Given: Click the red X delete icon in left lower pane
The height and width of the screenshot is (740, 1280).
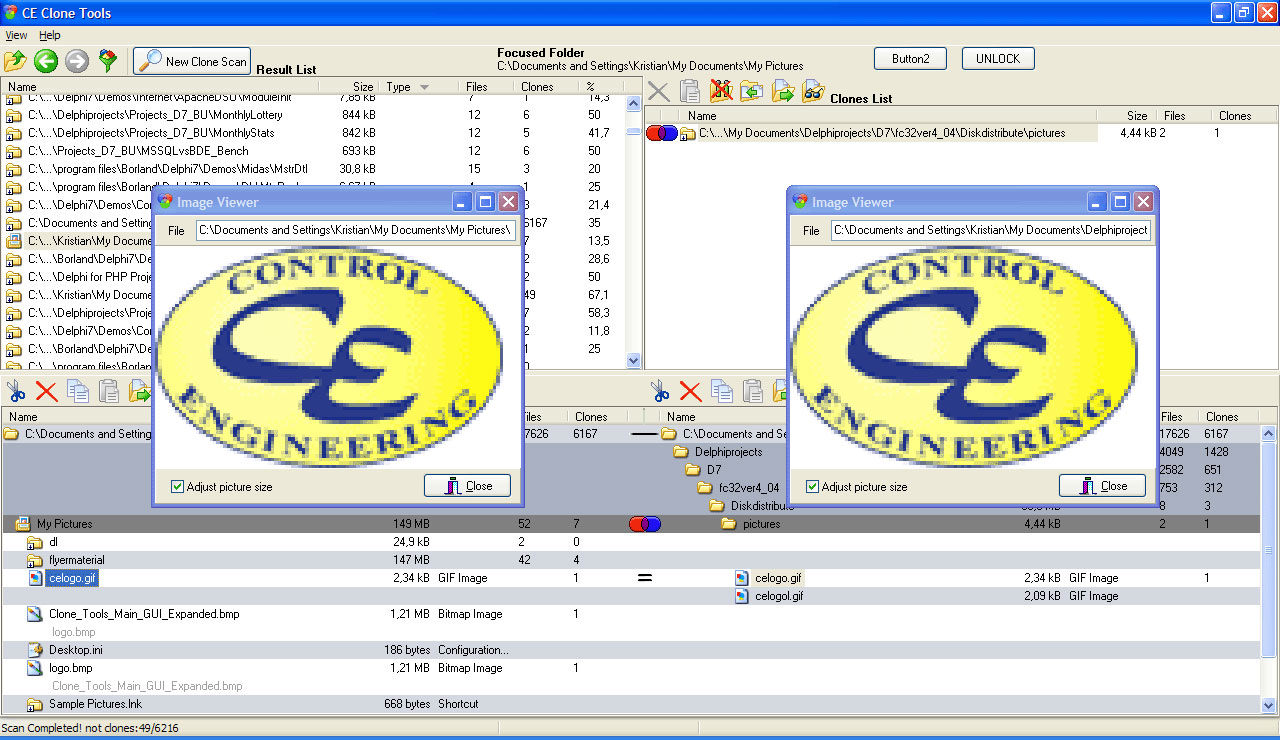Looking at the screenshot, I should [46, 391].
